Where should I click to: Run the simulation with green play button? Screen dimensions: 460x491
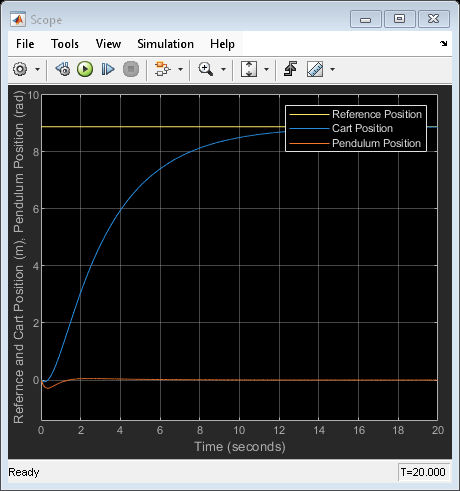click(x=85, y=69)
